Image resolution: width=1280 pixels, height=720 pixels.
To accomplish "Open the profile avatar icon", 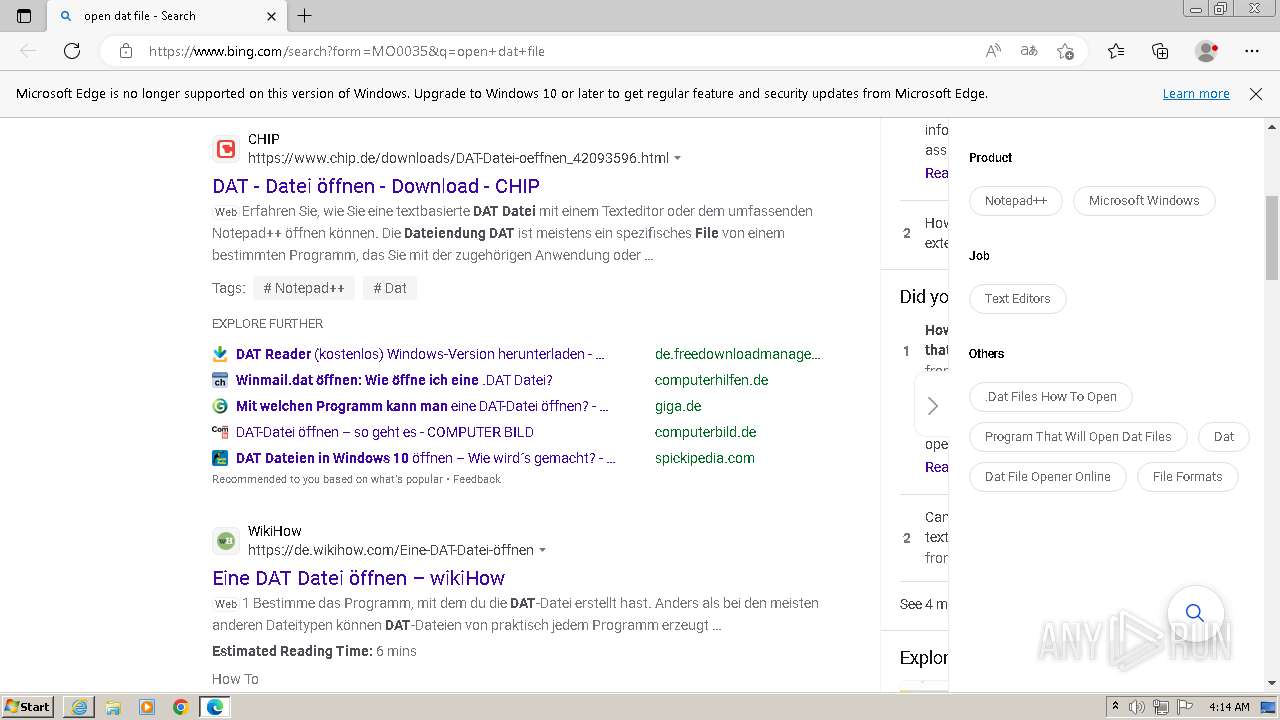I will [1206, 51].
